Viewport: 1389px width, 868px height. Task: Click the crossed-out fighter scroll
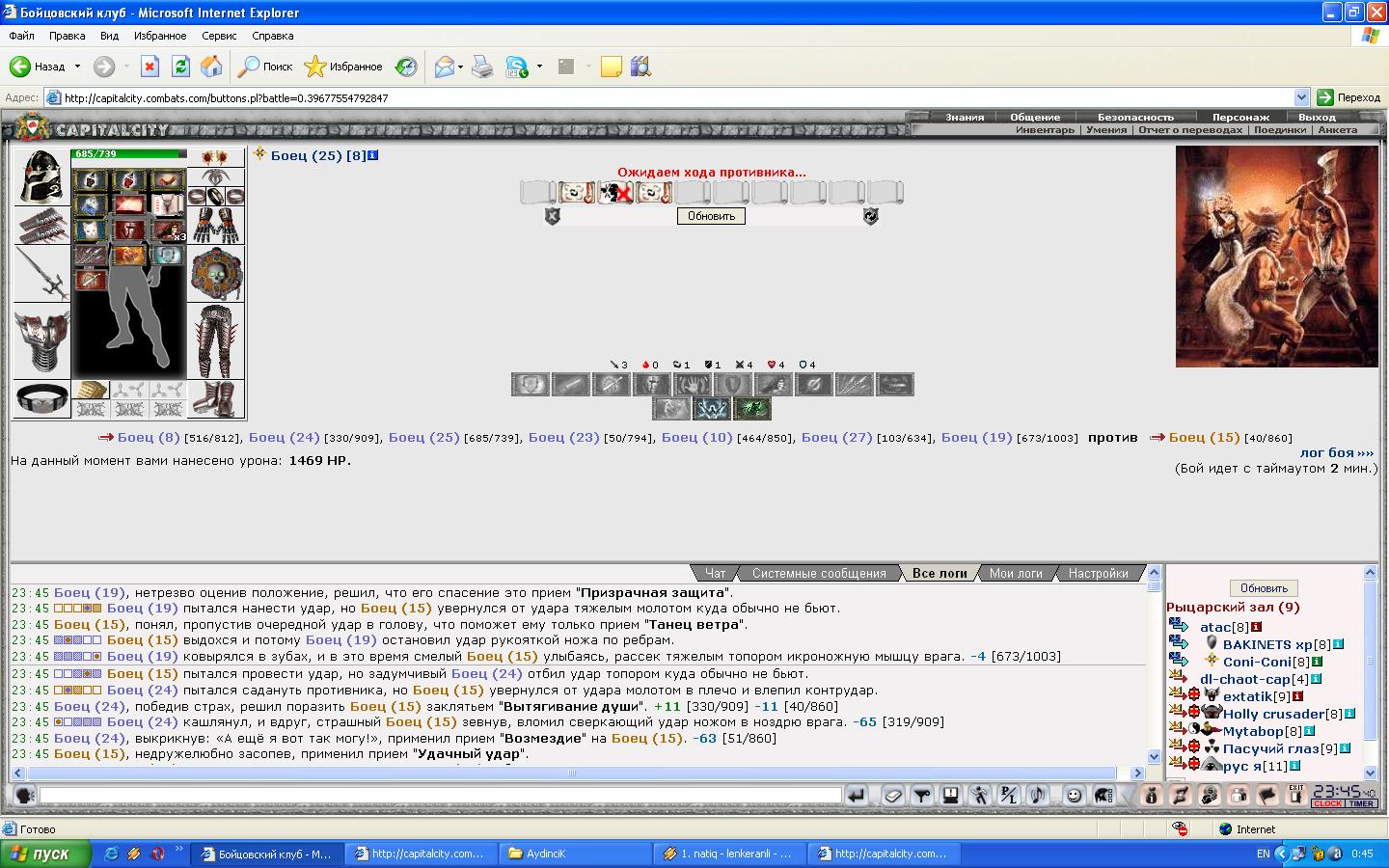(x=614, y=192)
